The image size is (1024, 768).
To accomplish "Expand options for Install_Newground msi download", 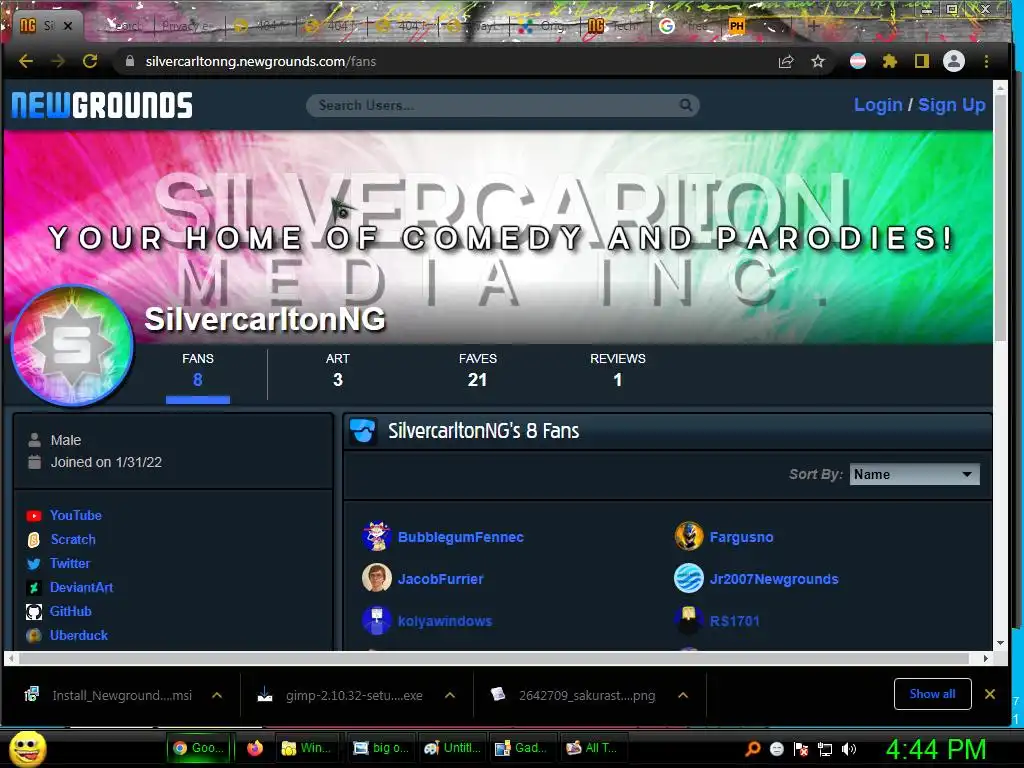I will coord(217,696).
